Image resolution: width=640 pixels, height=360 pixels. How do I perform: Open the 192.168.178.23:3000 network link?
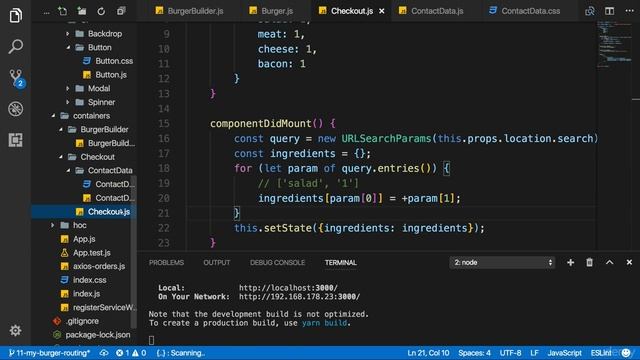299,297
